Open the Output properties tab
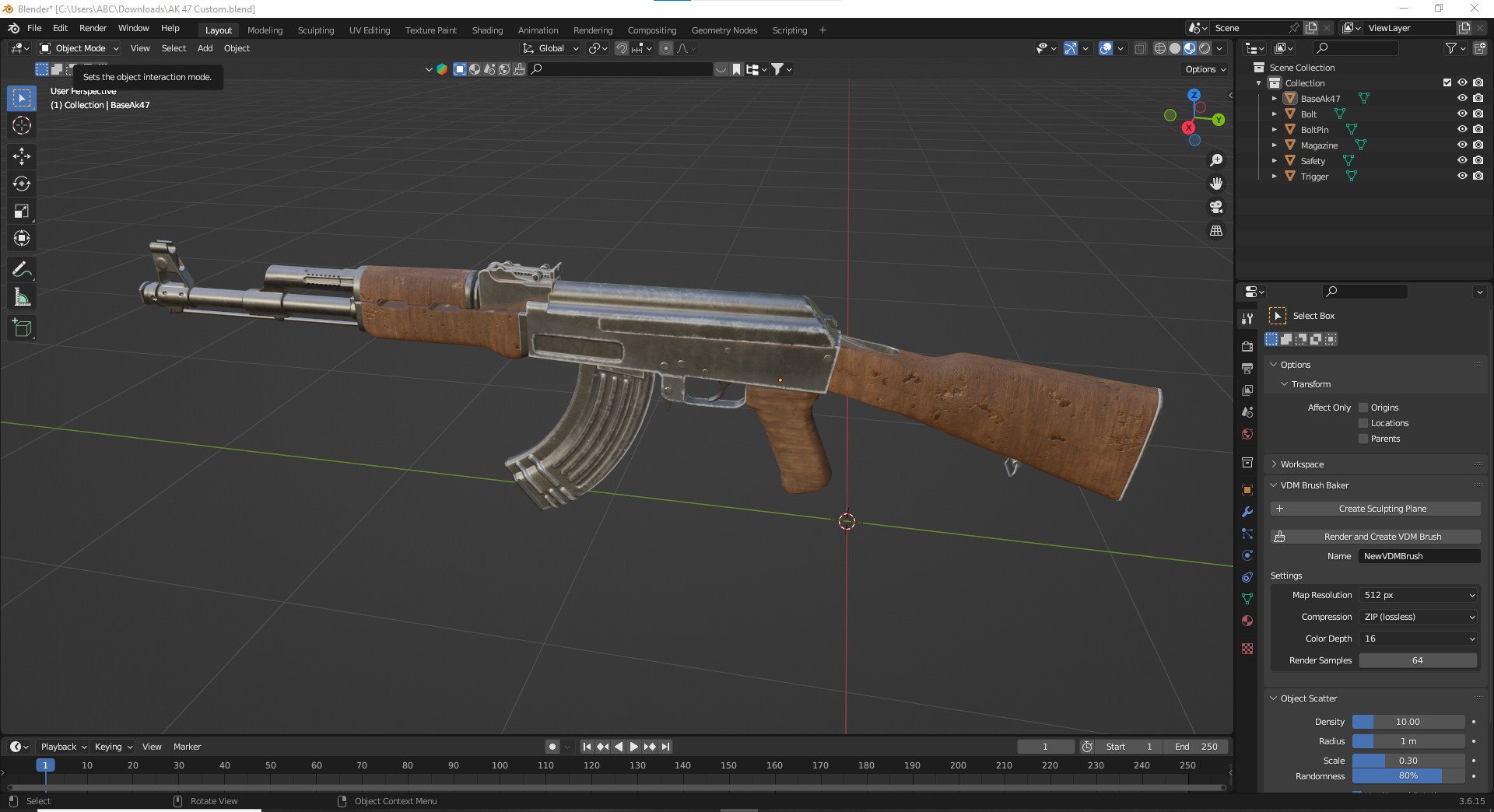 click(x=1247, y=368)
